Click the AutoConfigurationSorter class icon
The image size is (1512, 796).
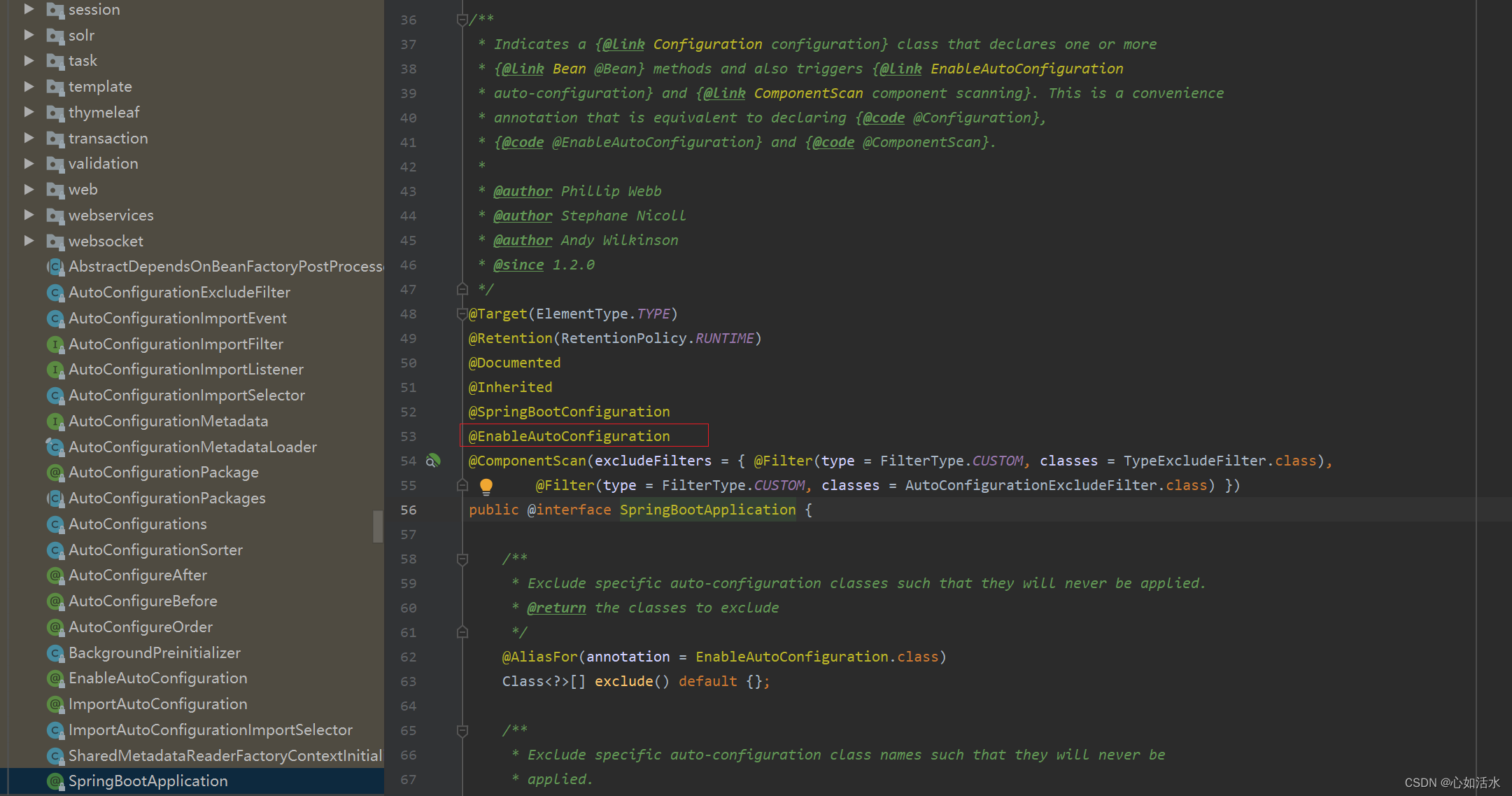55,550
